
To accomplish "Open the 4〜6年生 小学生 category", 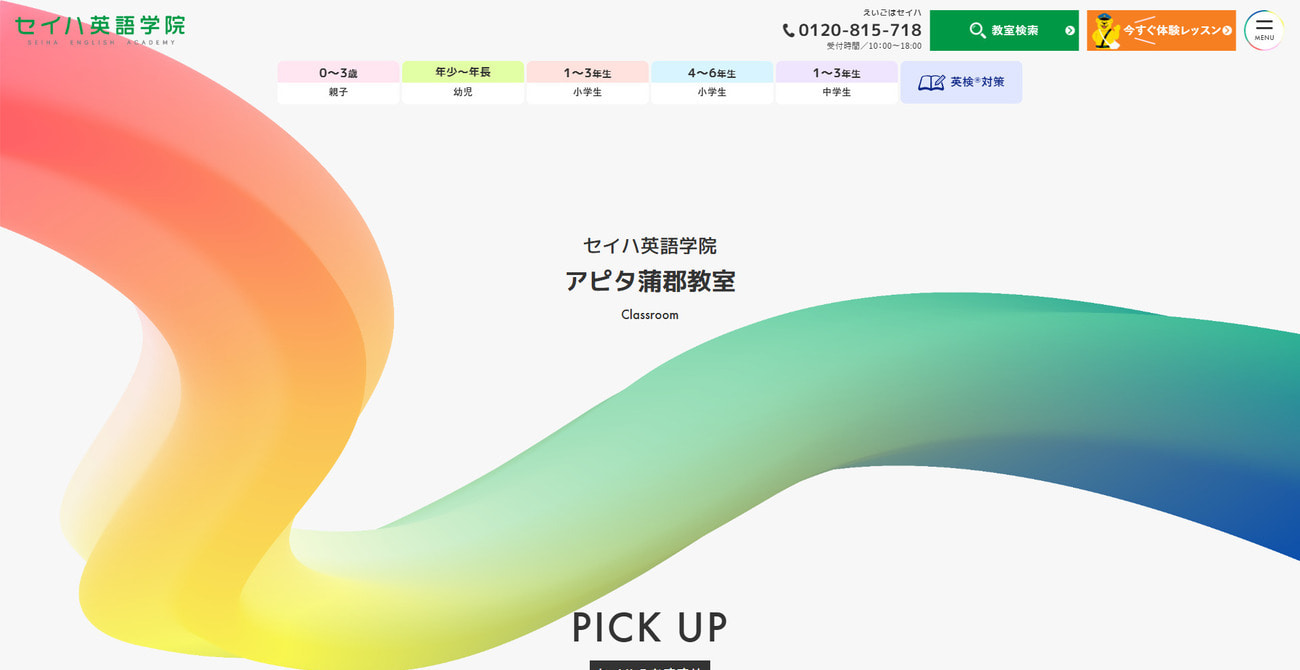I will click(712, 82).
